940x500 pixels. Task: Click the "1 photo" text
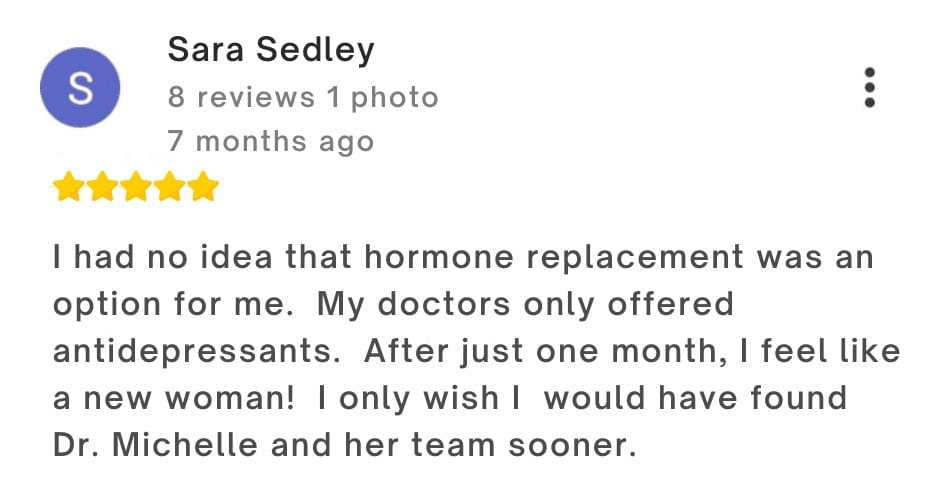[383, 98]
